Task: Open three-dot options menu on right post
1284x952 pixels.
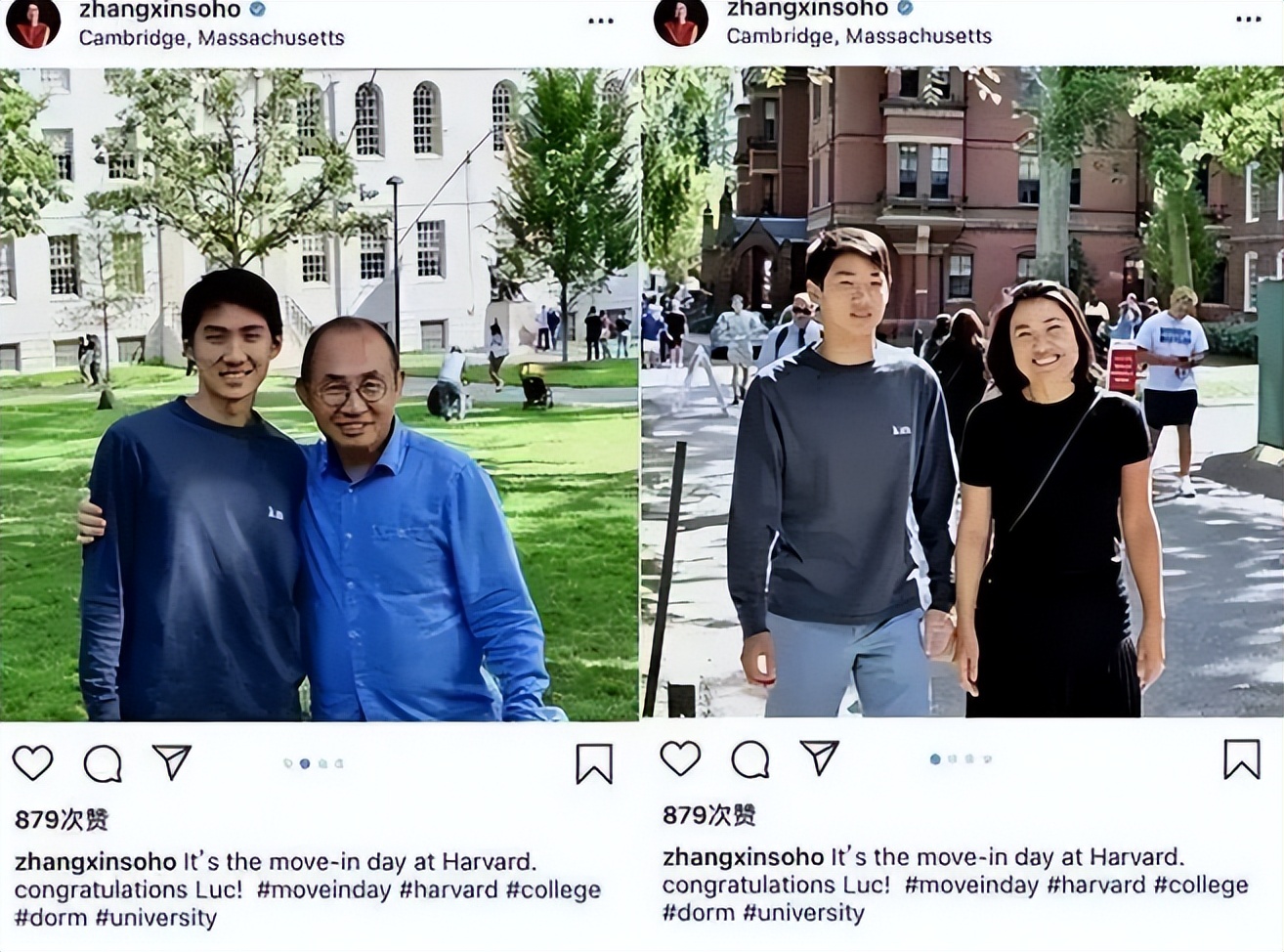Action: tap(1249, 20)
